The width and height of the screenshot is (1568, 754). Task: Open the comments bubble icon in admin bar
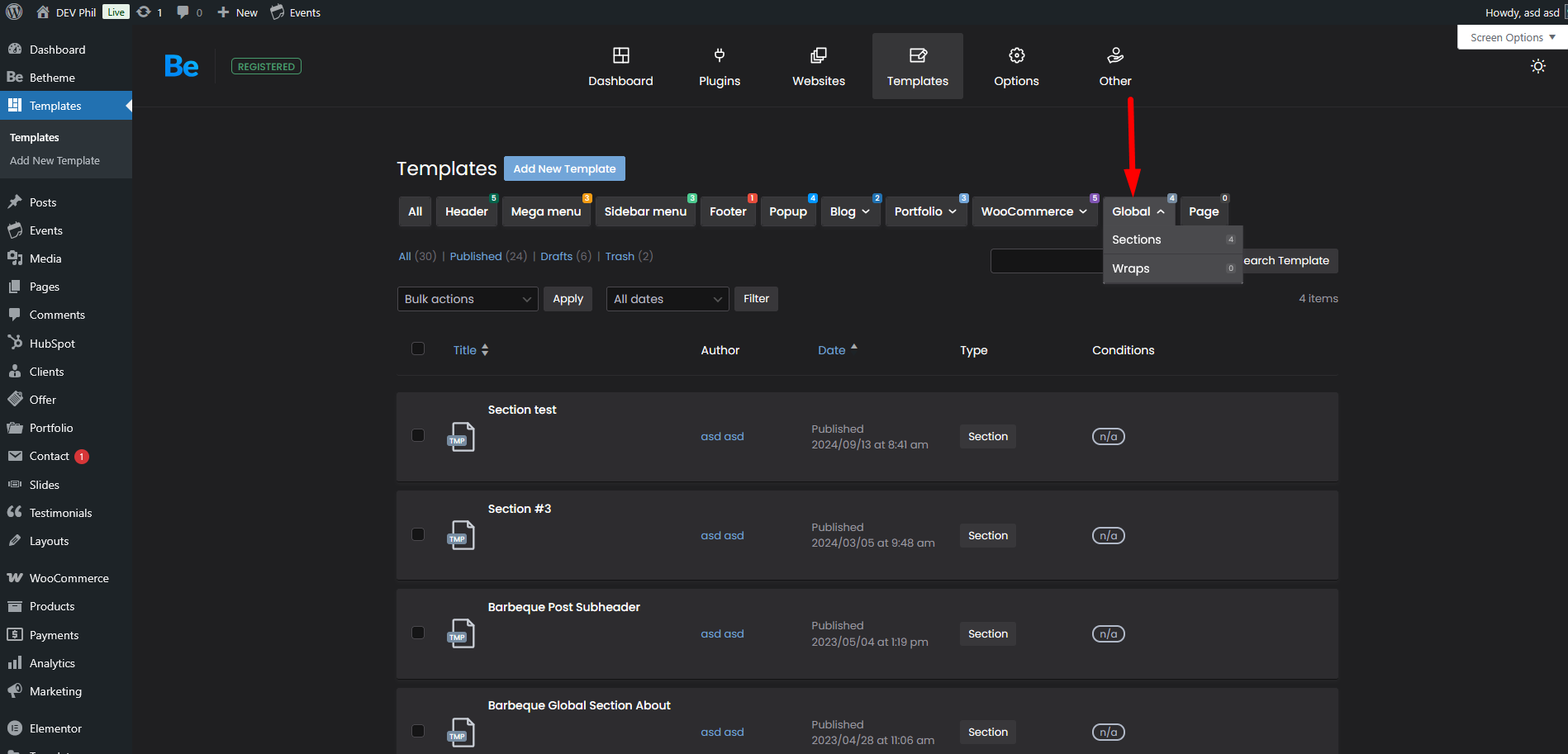(183, 12)
